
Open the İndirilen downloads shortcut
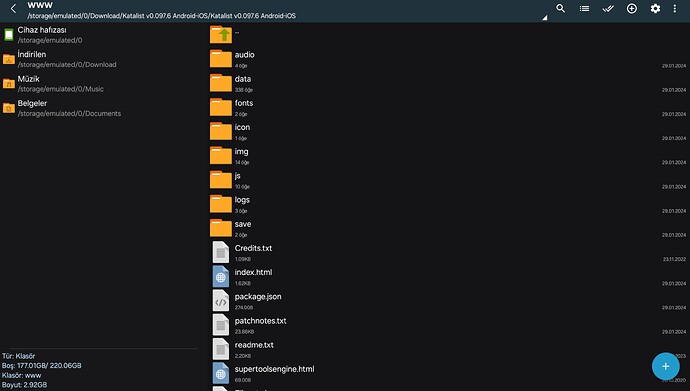[101, 59]
